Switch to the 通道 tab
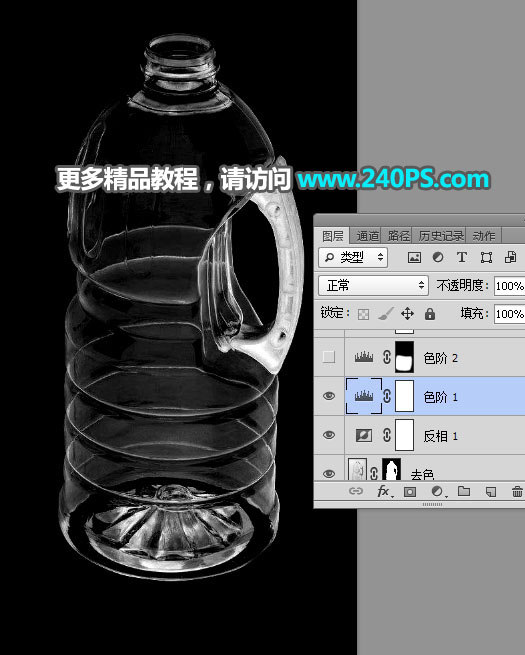Viewport: 525px width, 655px height. click(x=368, y=236)
